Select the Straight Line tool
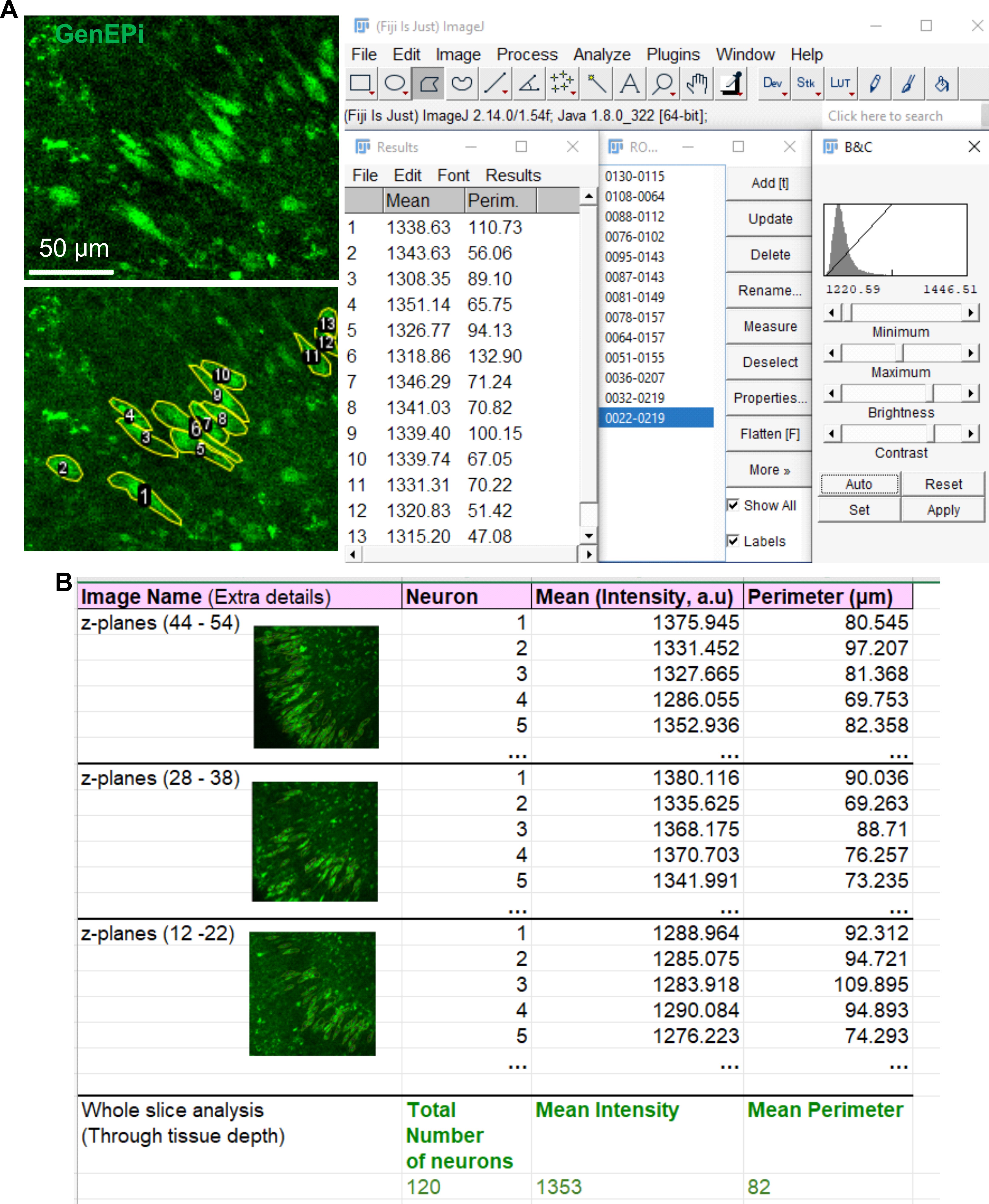The image size is (989, 1204). [495, 84]
